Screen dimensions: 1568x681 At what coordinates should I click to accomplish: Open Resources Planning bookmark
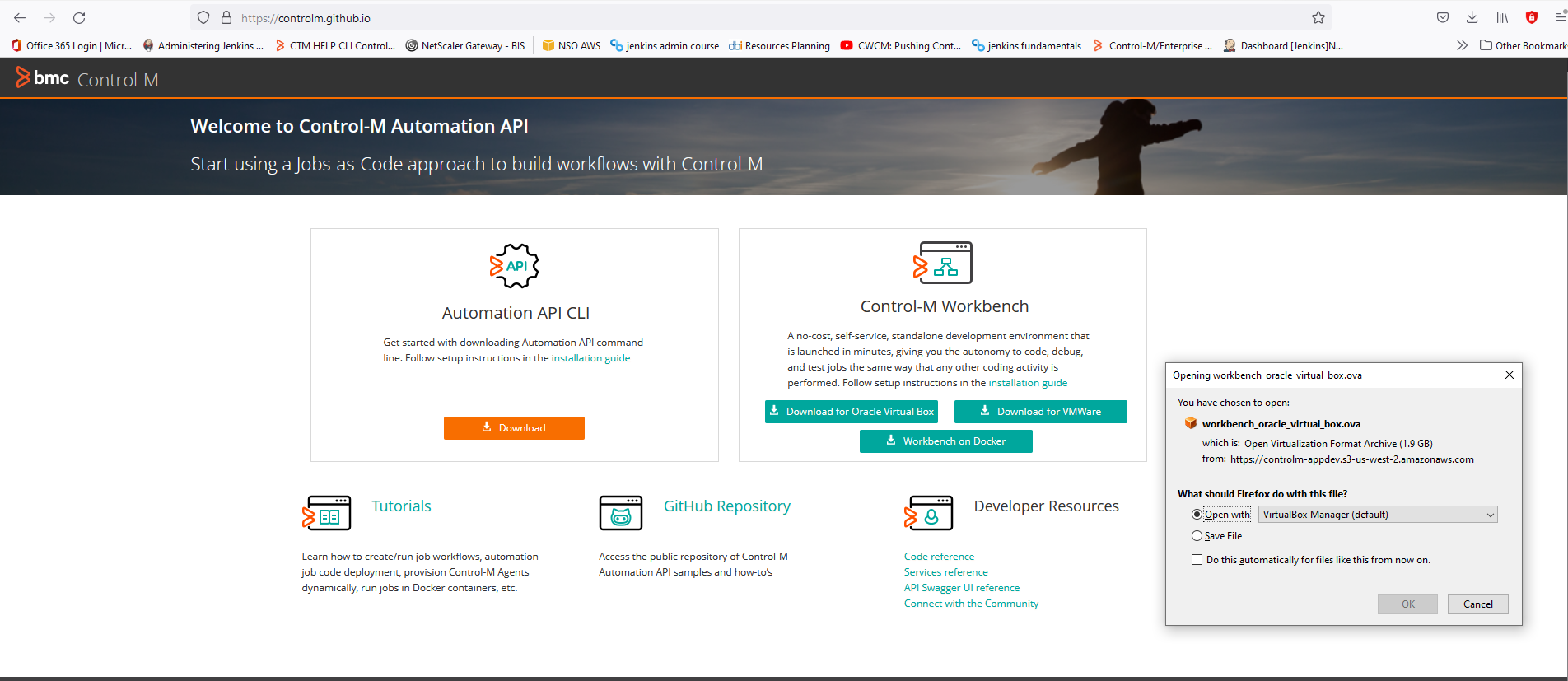pyautogui.click(x=780, y=45)
